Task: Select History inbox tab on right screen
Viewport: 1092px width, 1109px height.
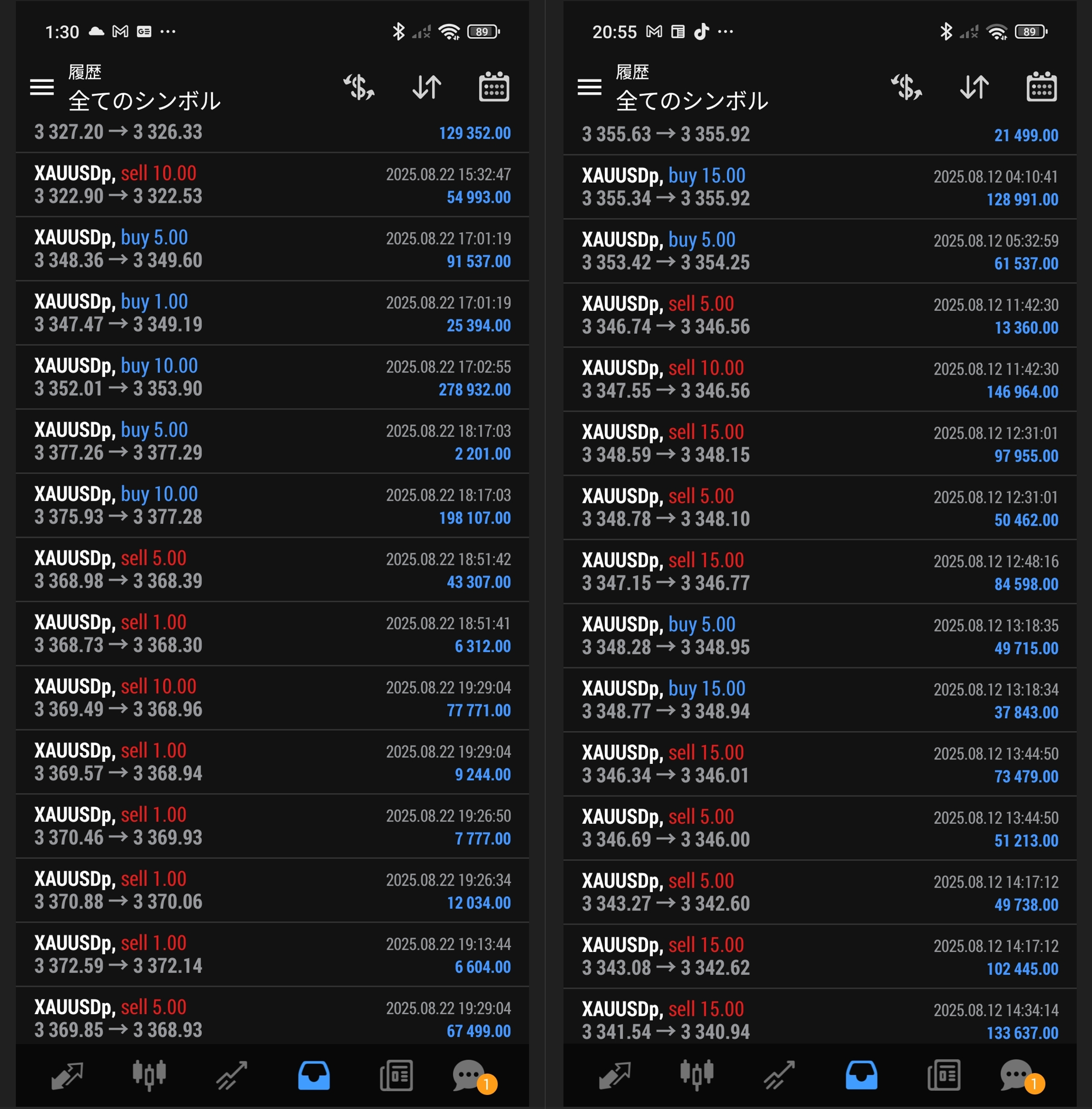Action: pos(861,1075)
